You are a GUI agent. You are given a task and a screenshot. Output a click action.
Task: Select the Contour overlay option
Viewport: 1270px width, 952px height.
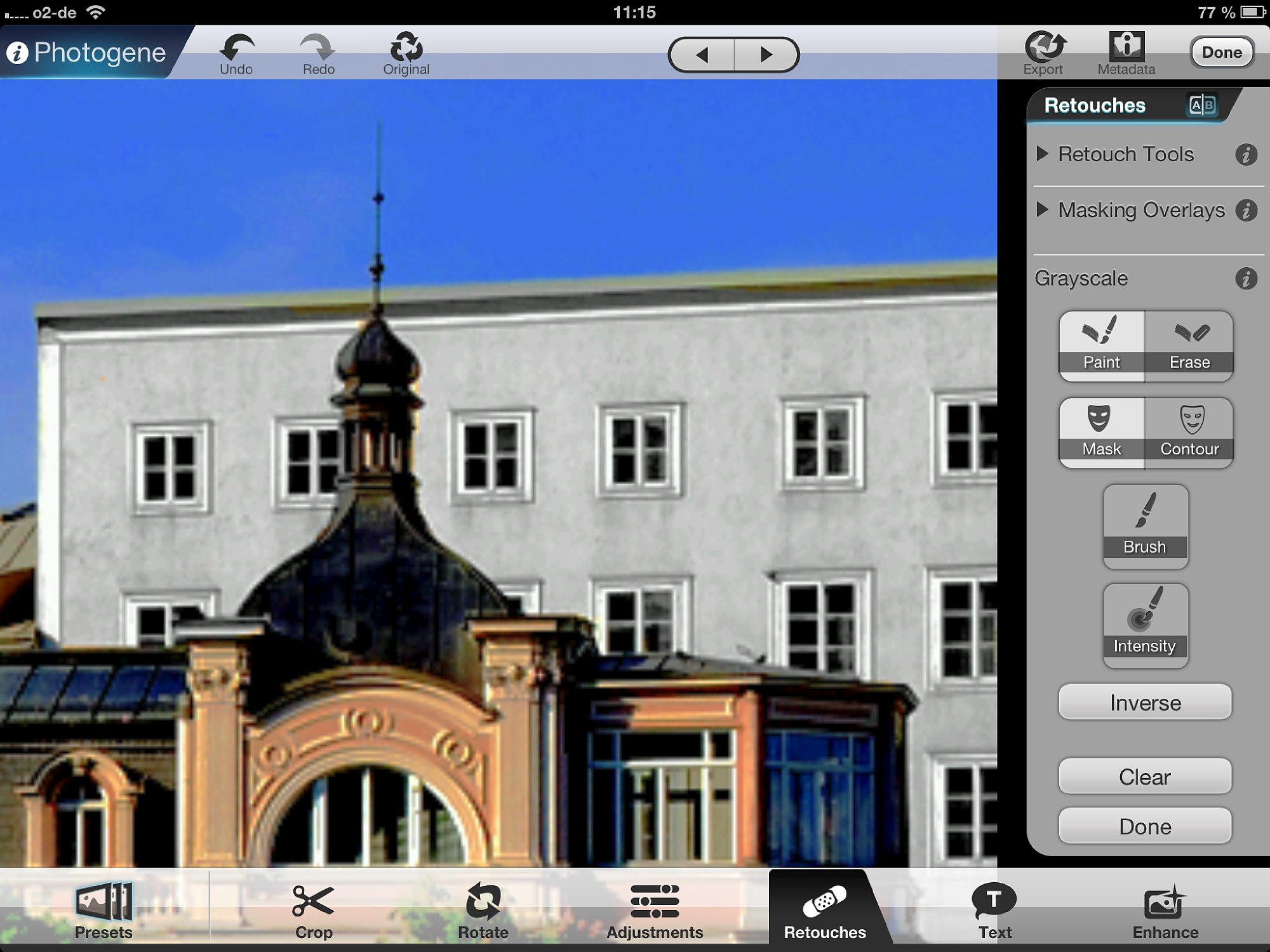point(1189,432)
